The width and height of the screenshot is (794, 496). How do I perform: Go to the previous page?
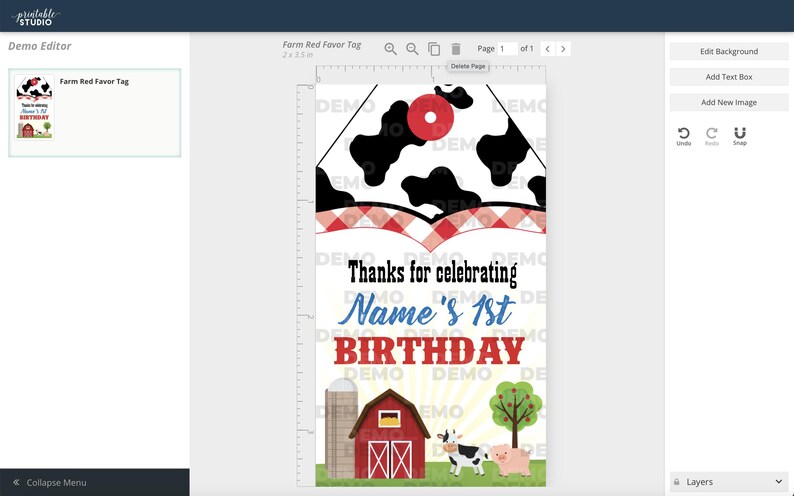tap(547, 49)
